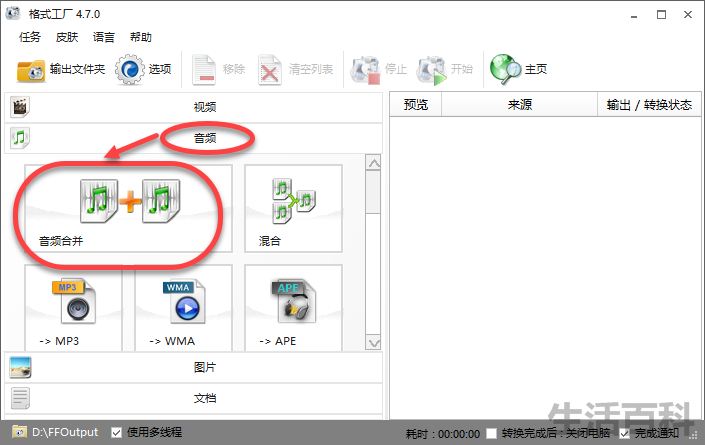
Task: Click the music note icon beside 音频
Action: point(20,138)
